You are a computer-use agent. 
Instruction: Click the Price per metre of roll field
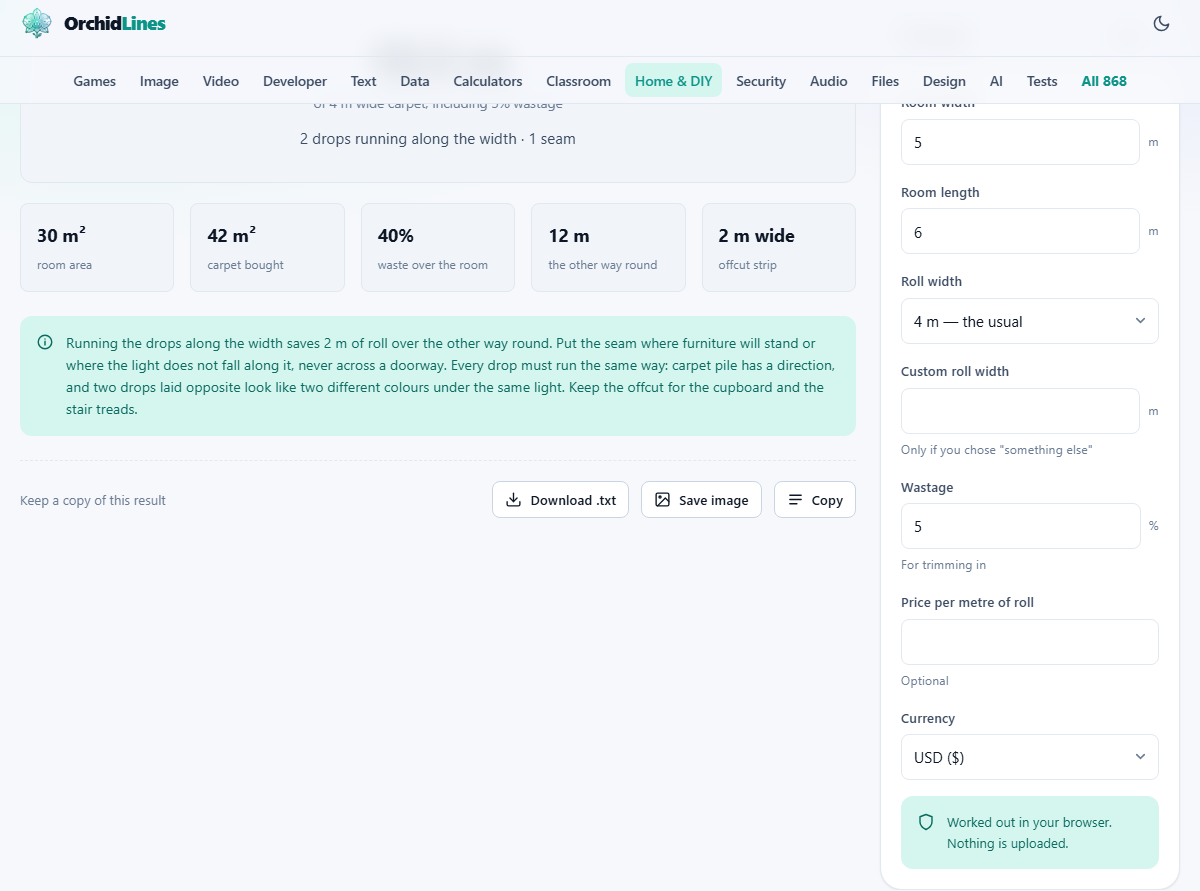(x=1030, y=642)
